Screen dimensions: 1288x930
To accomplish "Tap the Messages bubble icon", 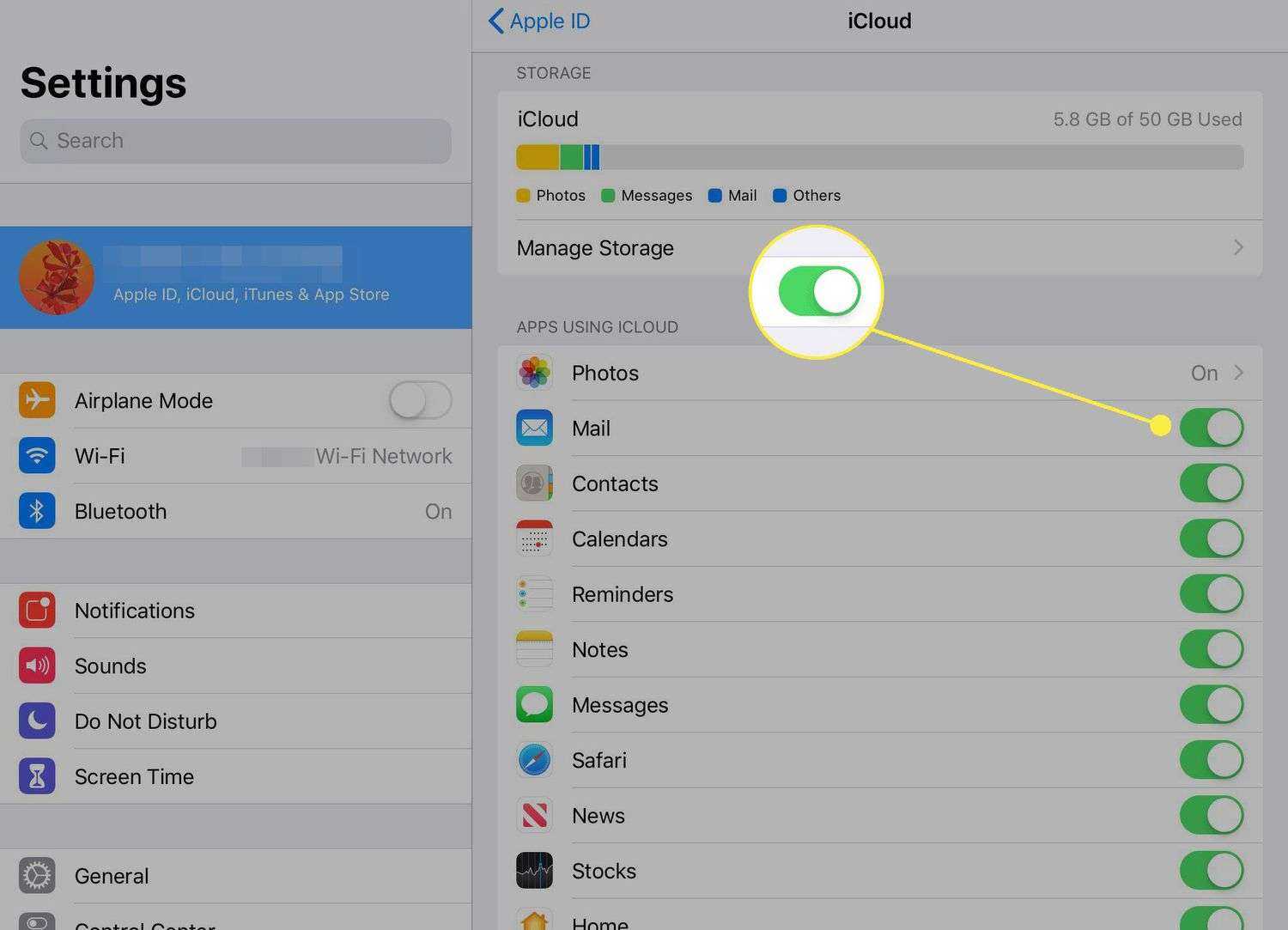I will point(534,705).
